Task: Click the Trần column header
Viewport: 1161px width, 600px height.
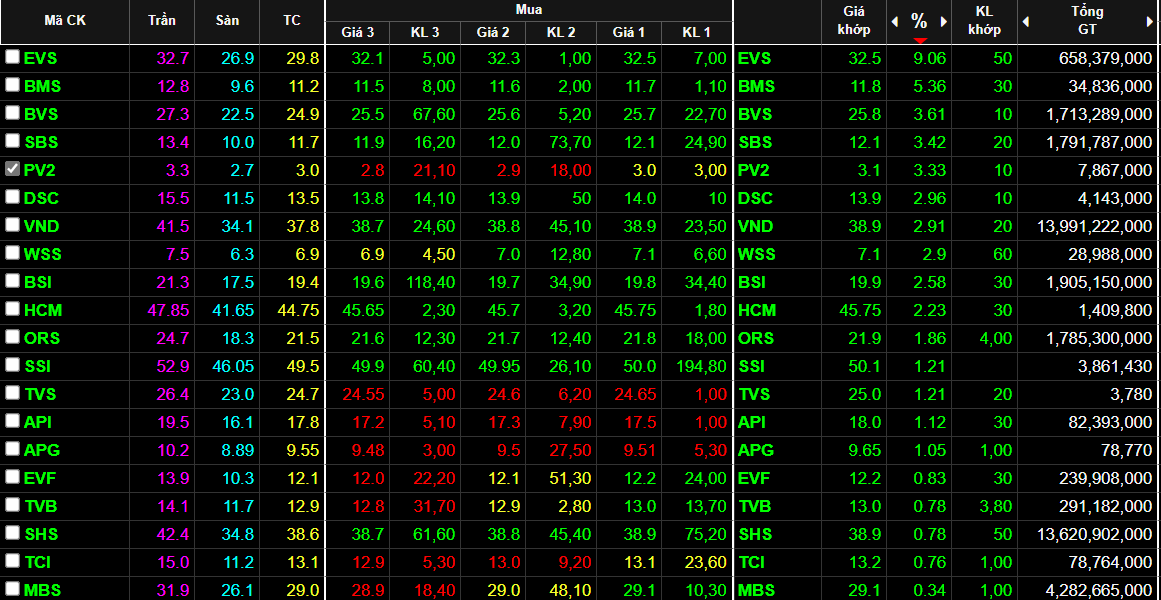Action: point(161,21)
